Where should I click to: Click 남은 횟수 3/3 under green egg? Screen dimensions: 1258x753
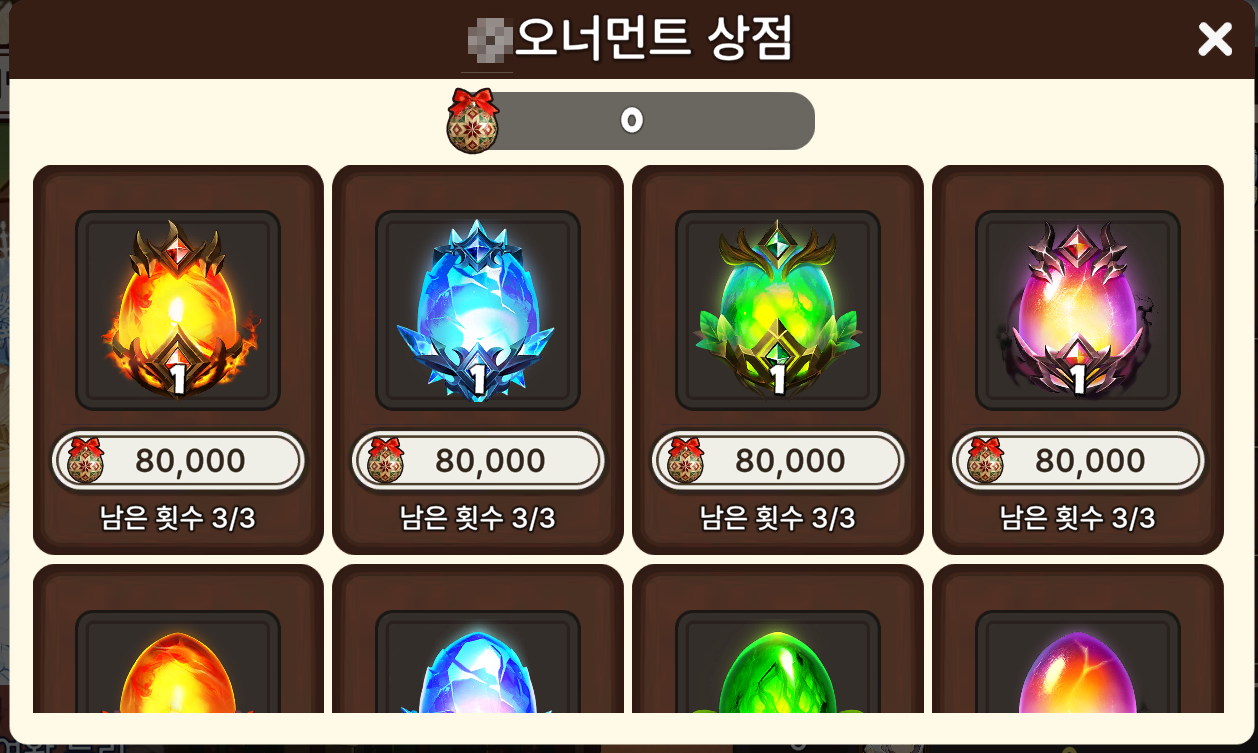pyautogui.click(x=778, y=518)
